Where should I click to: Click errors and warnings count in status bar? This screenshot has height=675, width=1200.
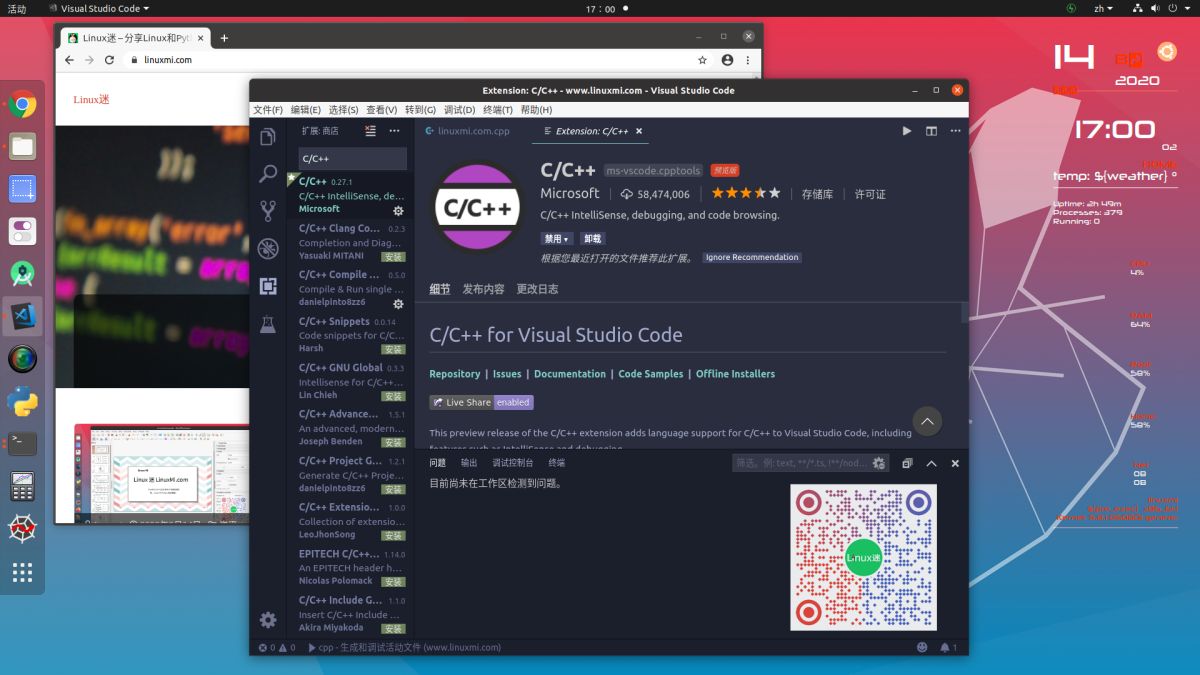click(x=277, y=647)
